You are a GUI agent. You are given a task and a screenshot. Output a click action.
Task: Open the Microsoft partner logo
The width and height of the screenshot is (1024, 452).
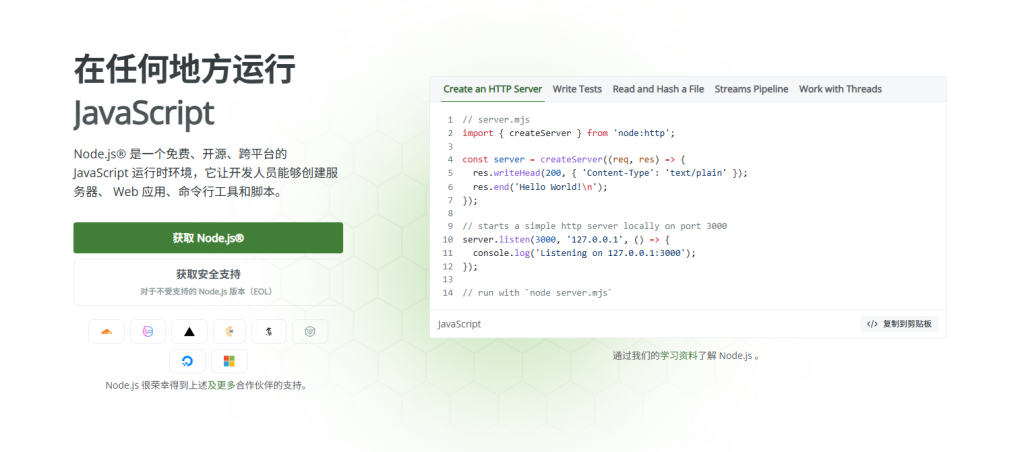pos(229,361)
